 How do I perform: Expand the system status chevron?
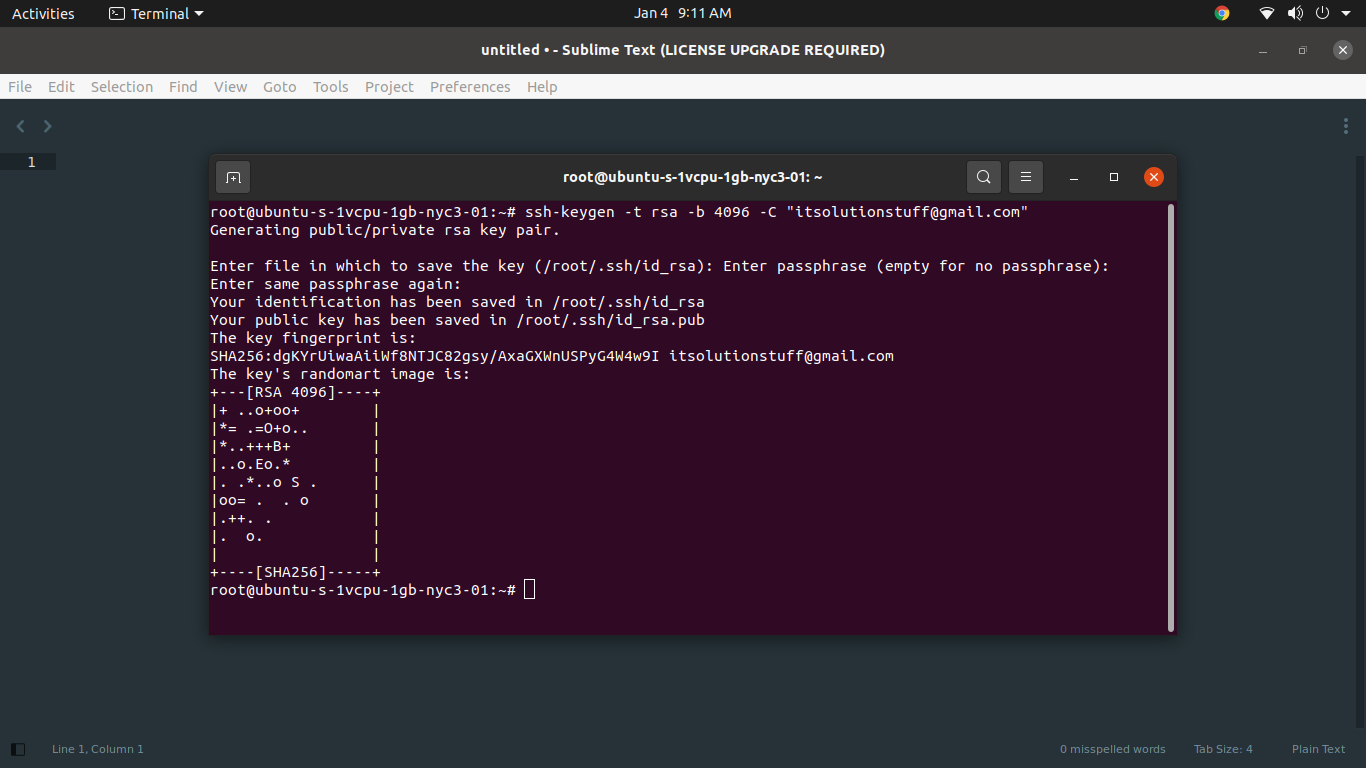coord(1345,13)
